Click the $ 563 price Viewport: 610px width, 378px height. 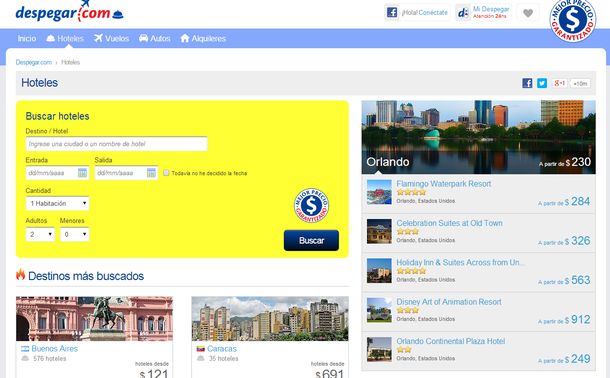point(577,280)
